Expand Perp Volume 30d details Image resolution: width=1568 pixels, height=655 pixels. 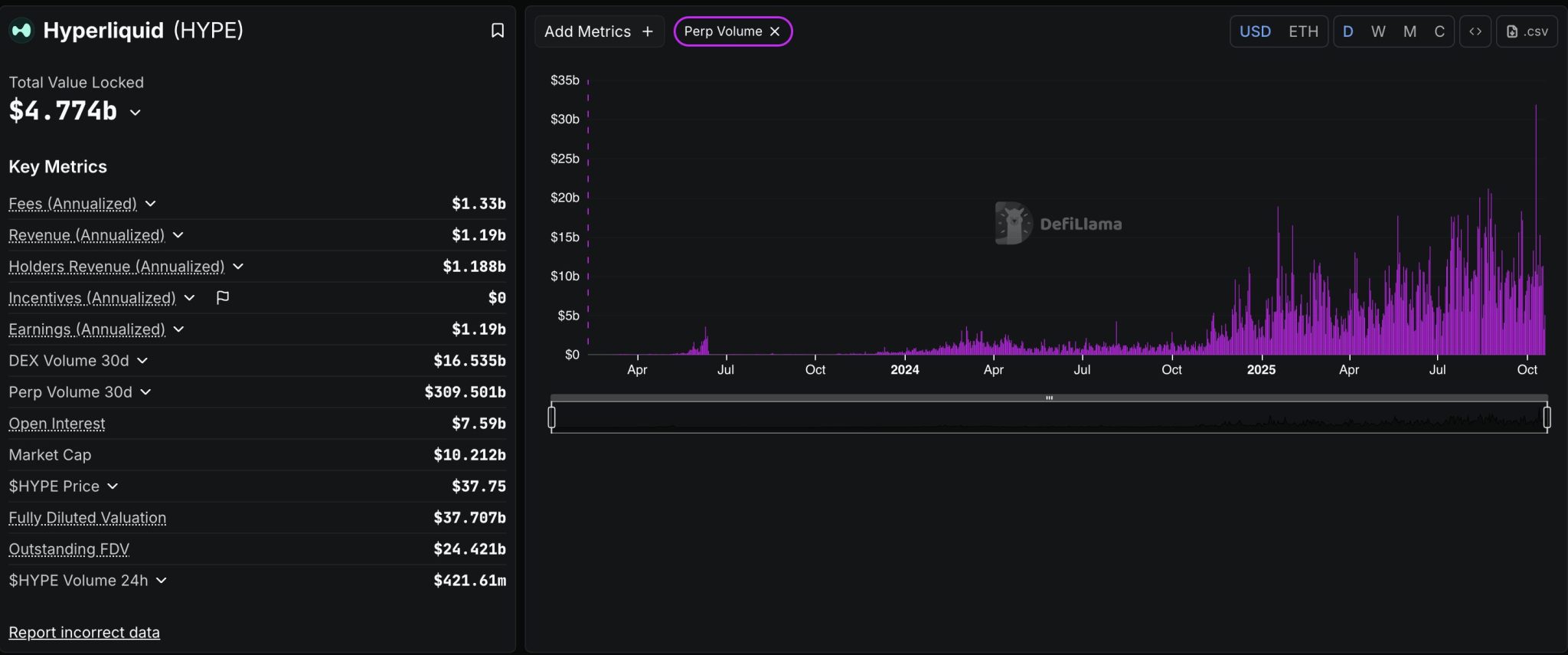coord(146,392)
